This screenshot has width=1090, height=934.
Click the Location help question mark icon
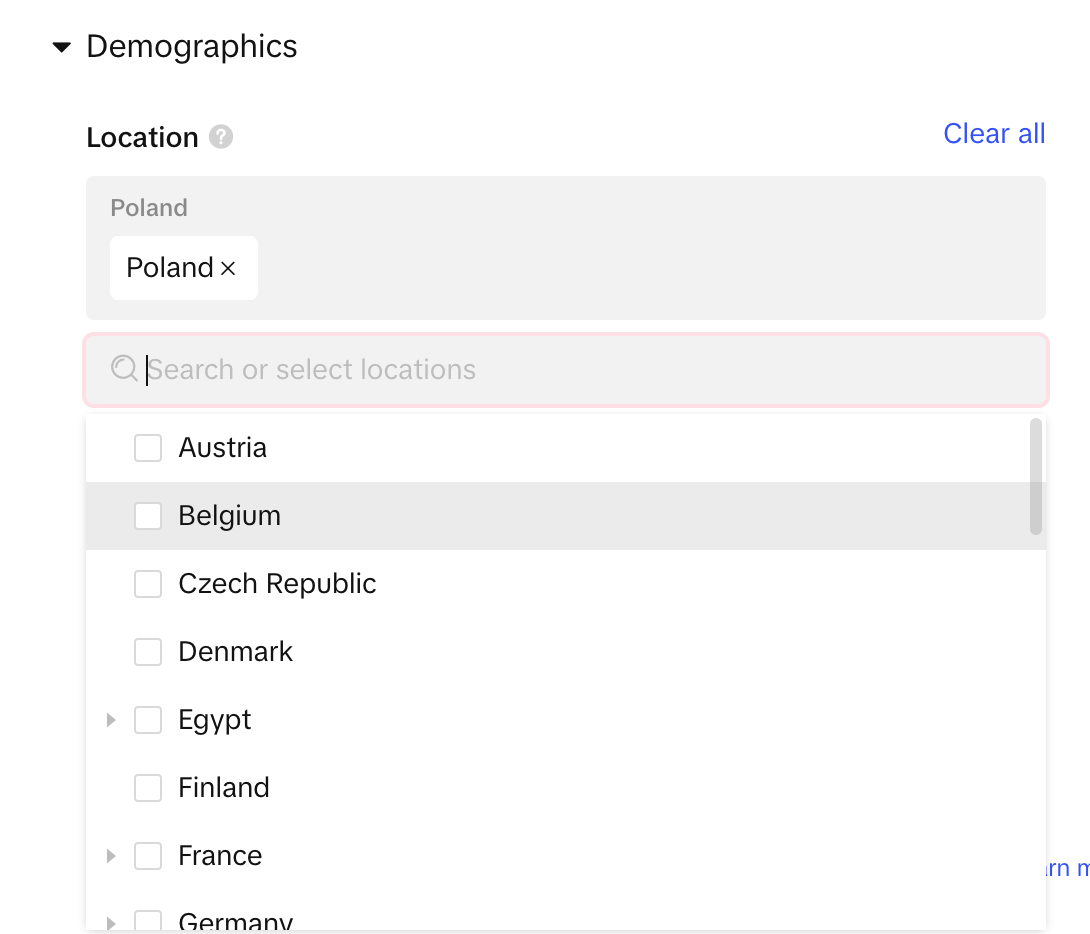(221, 137)
